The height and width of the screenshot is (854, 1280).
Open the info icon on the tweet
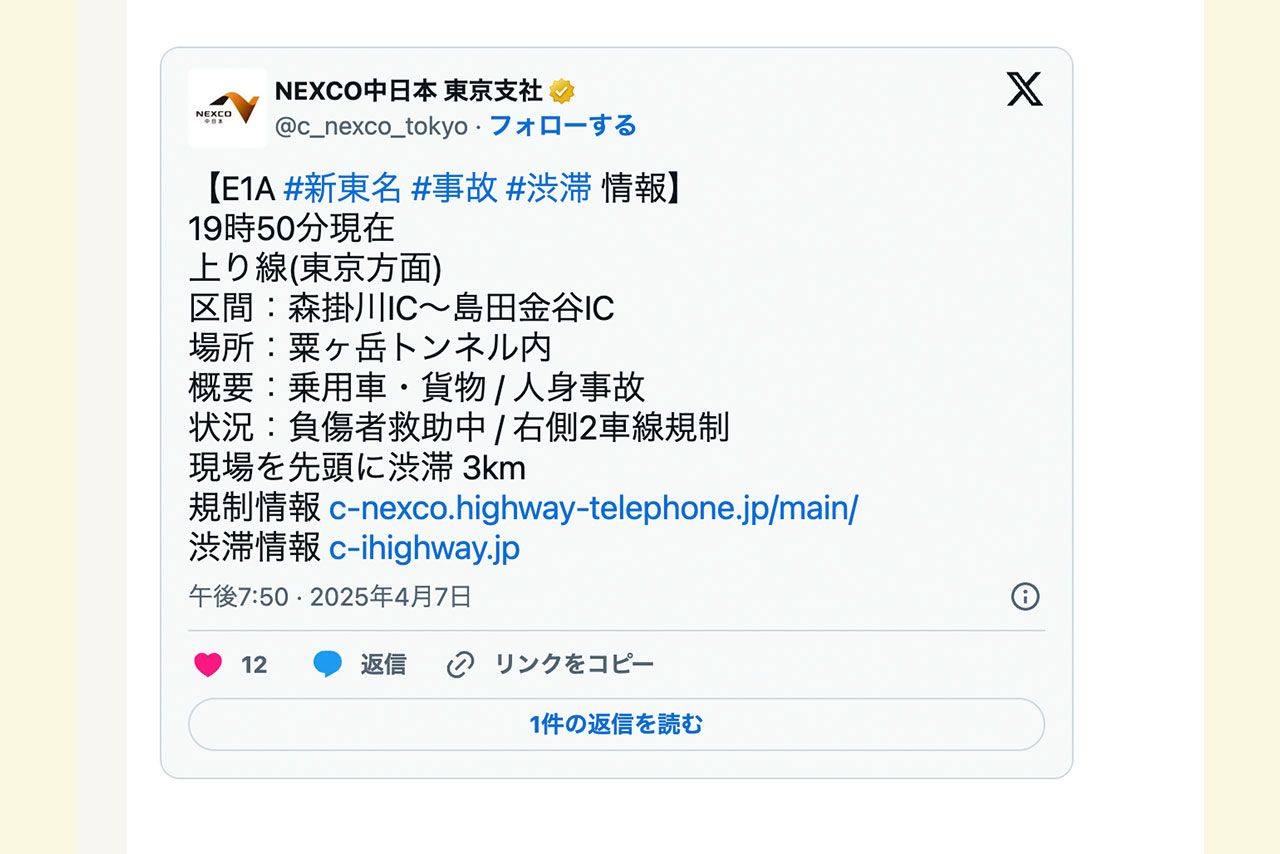tap(1024, 595)
